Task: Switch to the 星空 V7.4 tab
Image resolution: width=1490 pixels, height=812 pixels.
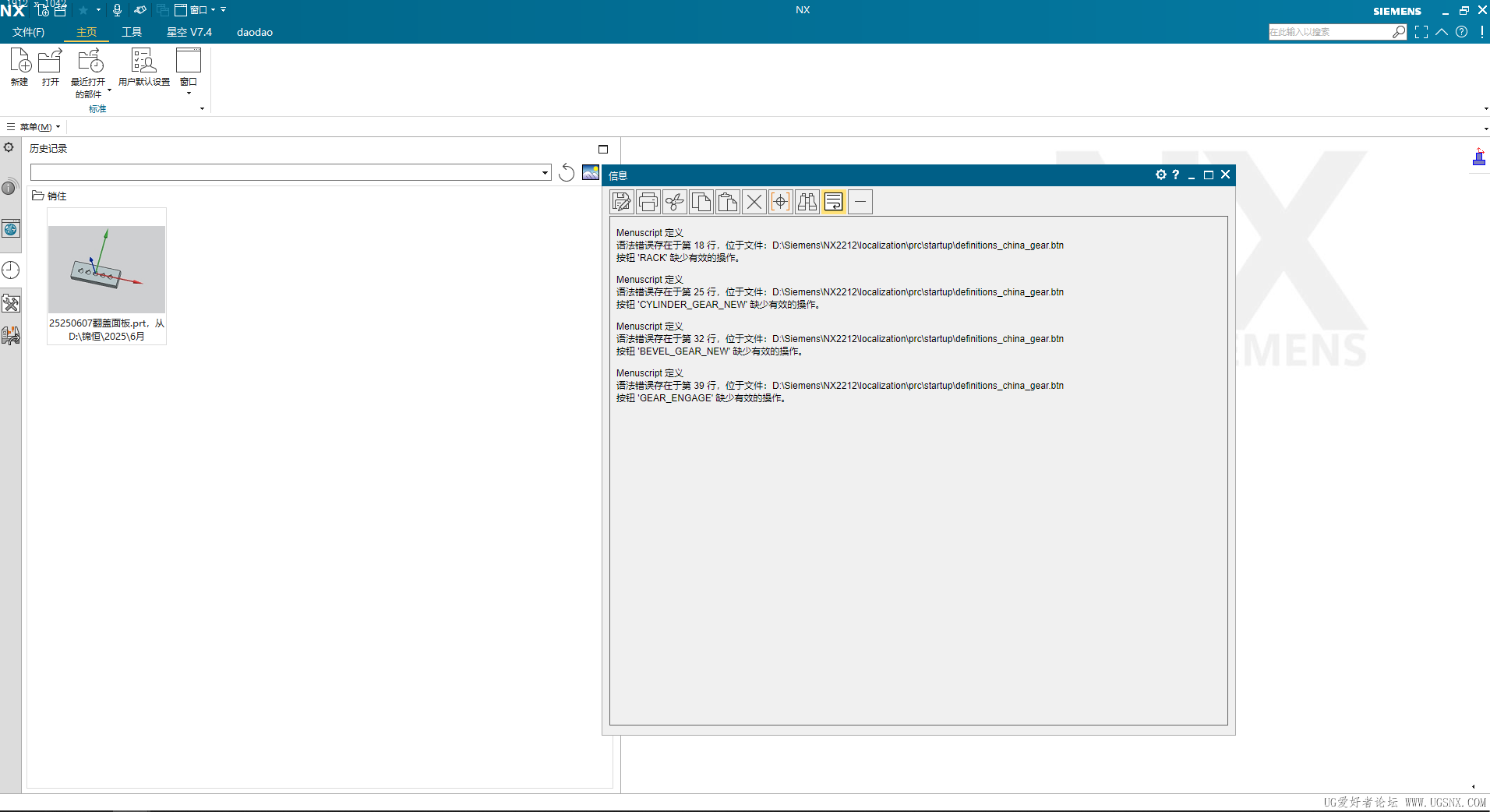Action: [x=189, y=32]
